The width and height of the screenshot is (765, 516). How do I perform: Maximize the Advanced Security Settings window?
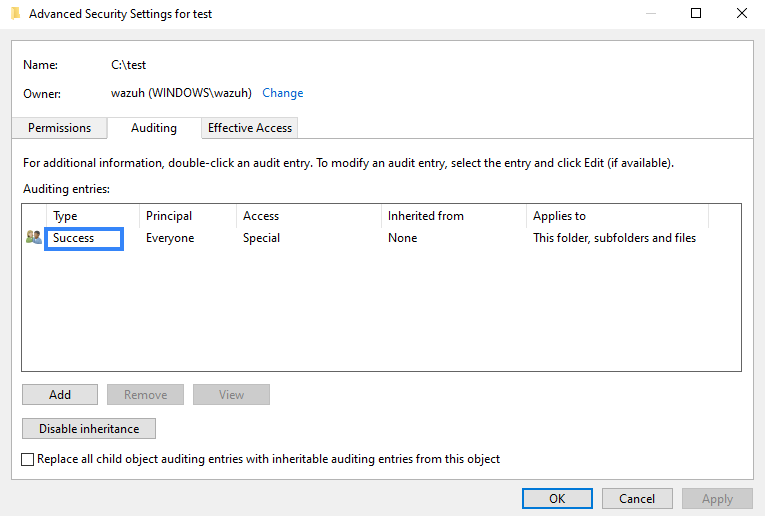(696, 14)
